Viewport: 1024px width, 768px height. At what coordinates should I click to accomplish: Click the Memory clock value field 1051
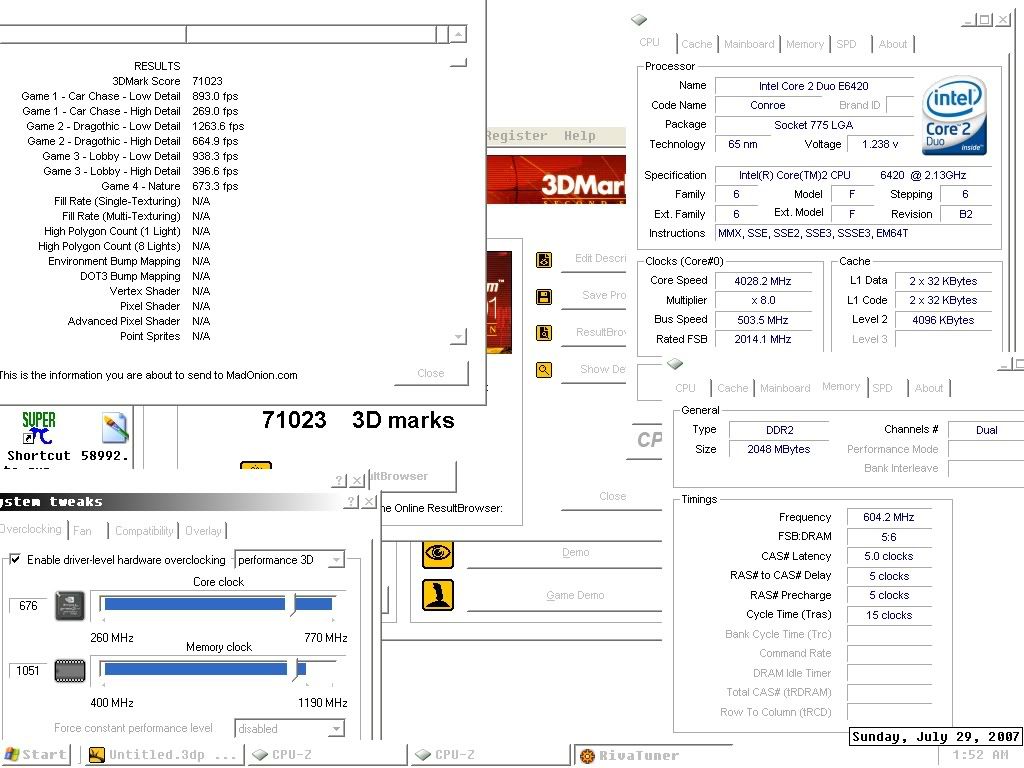point(28,671)
